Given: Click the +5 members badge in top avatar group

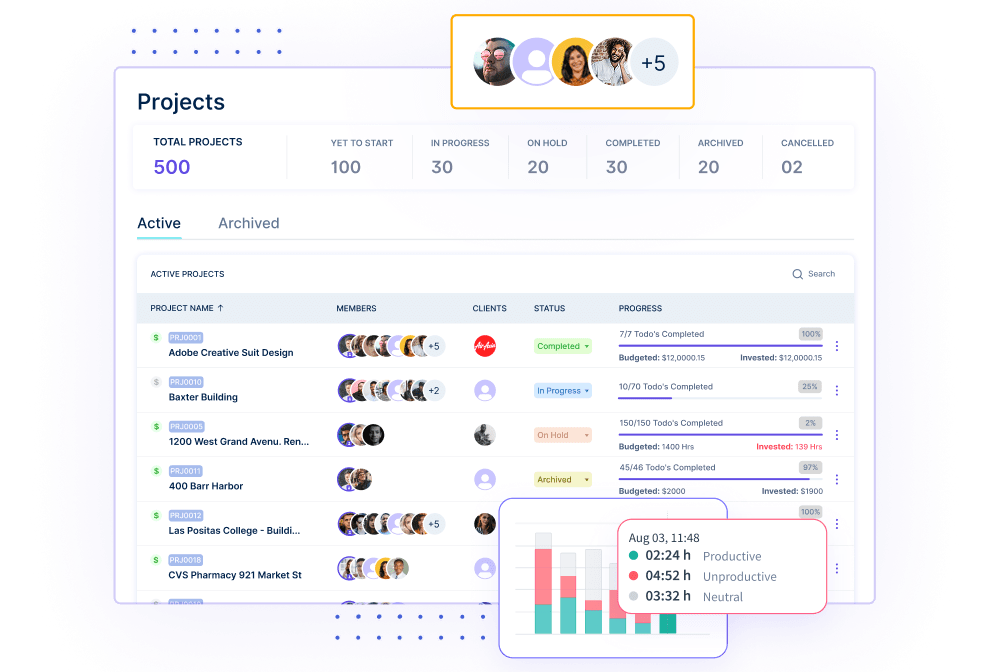Looking at the screenshot, I should tap(653, 63).
